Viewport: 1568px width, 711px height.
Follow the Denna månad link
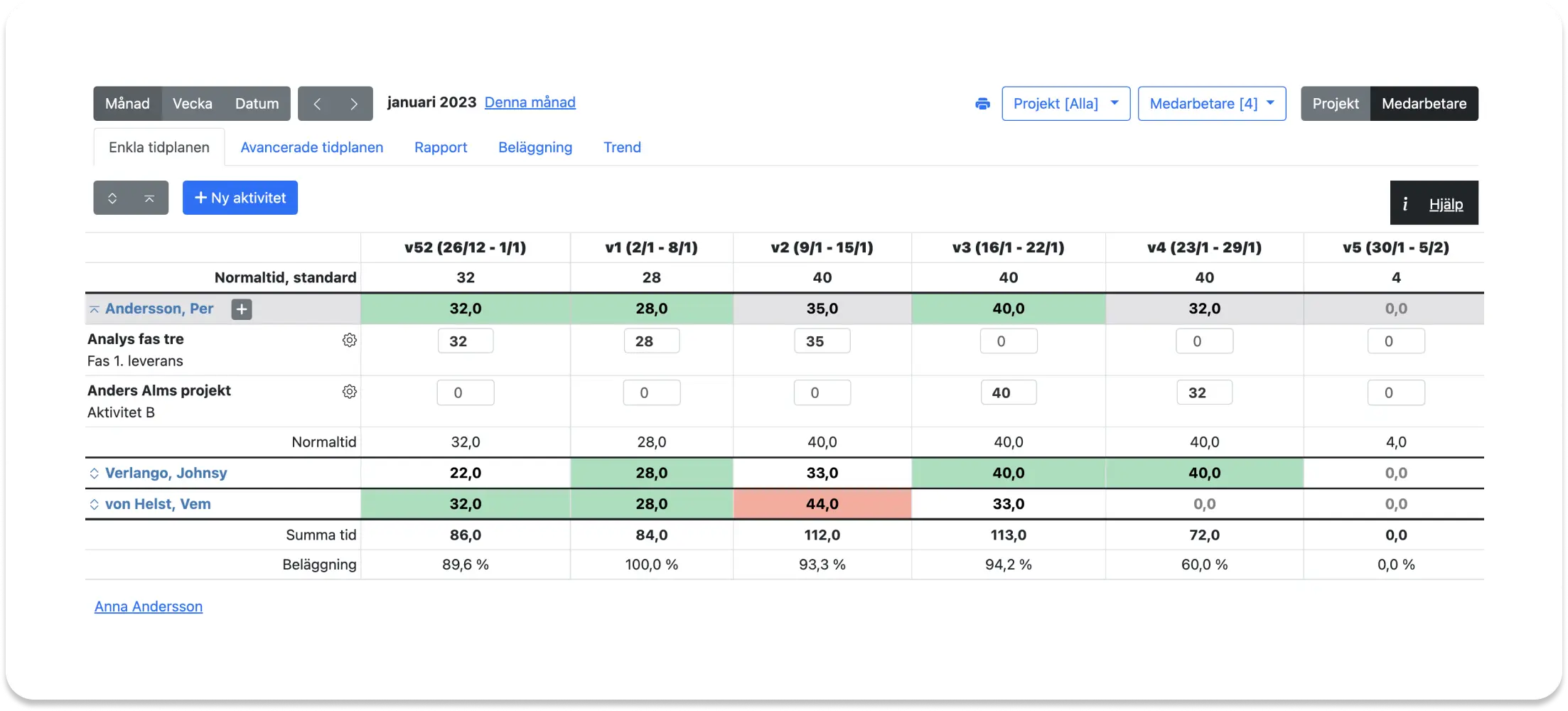530,102
